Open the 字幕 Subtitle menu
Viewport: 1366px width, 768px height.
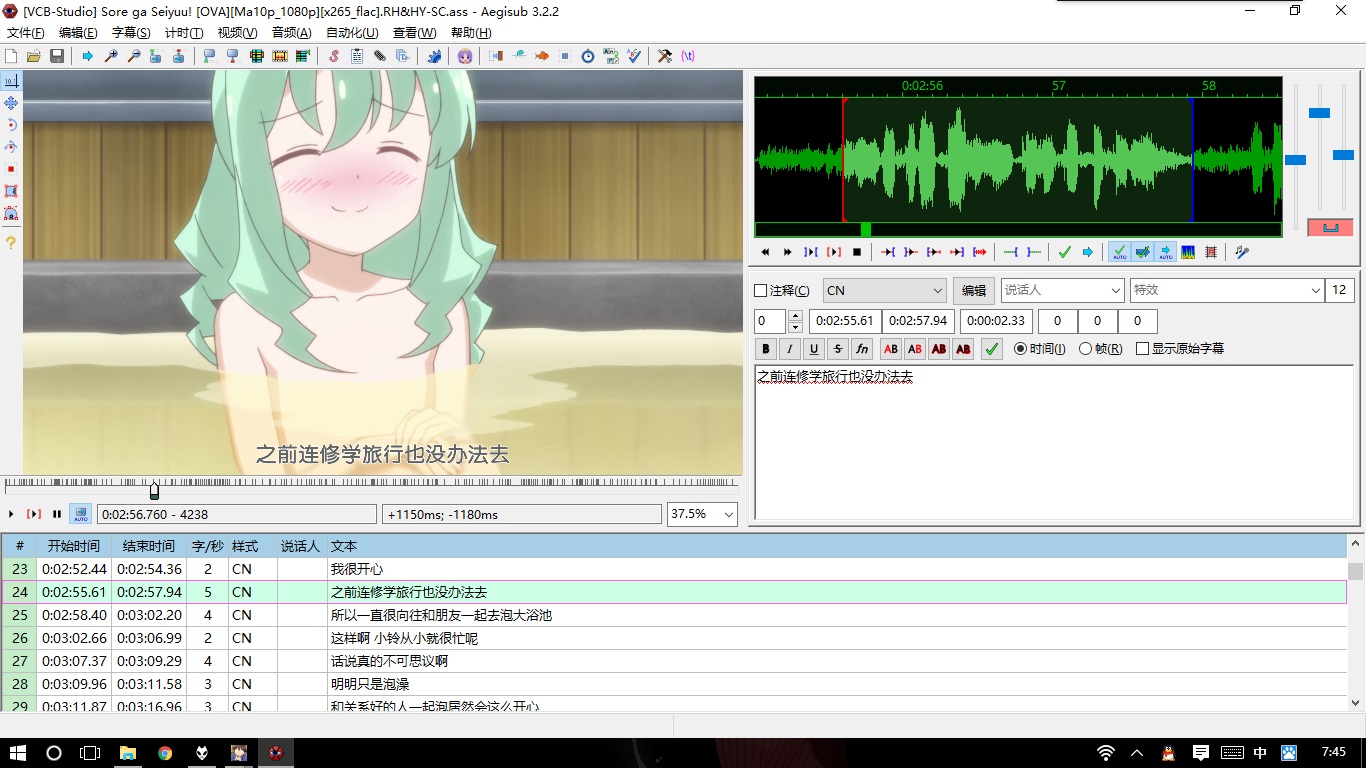[131, 33]
